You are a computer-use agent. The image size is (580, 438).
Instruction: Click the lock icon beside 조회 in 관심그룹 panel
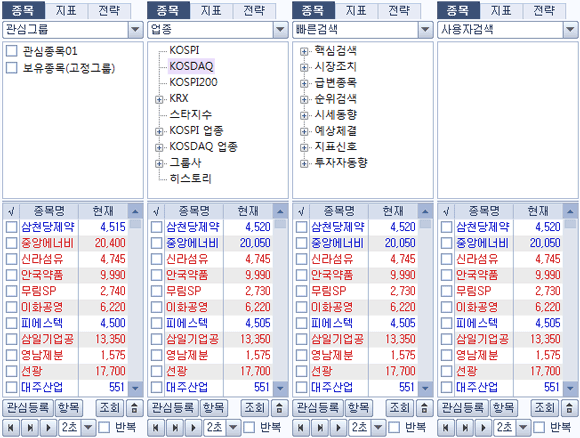134,408
